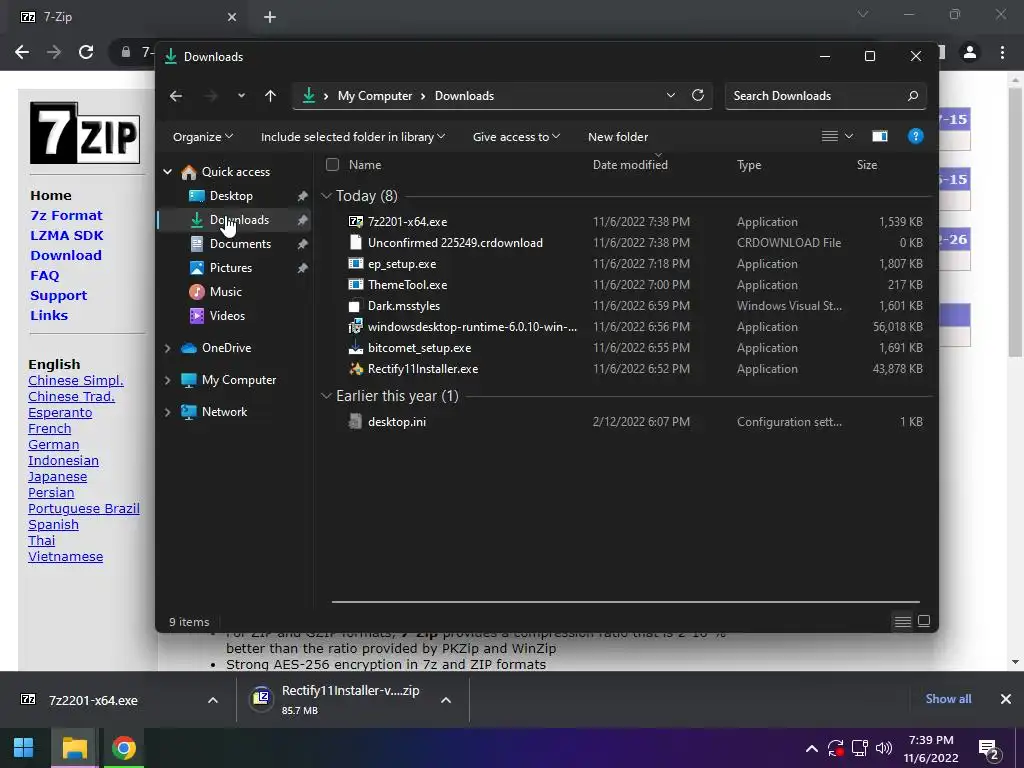Open Chrome profile avatar
The width and height of the screenshot is (1024, 768).
pyautogui.click(x=970, y=52)
